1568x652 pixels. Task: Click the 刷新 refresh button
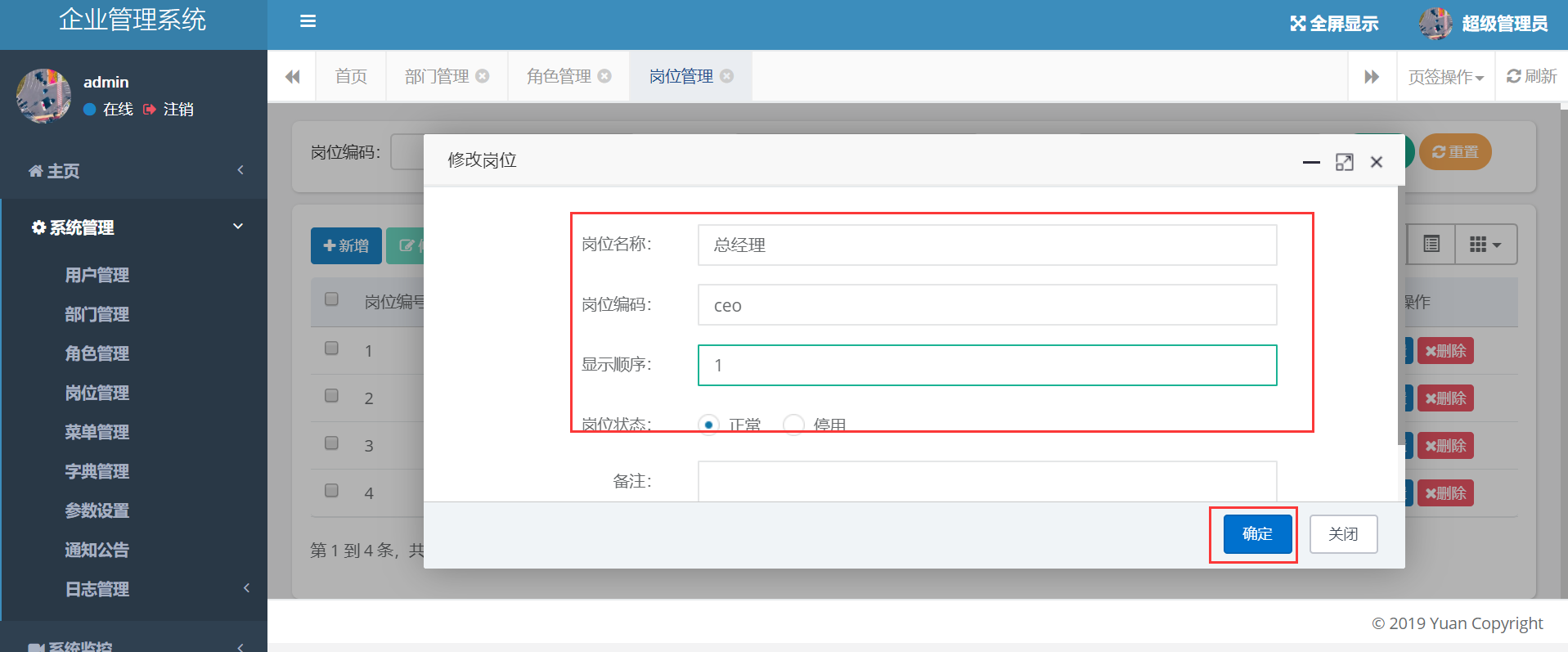click(x=1531, y=76)
